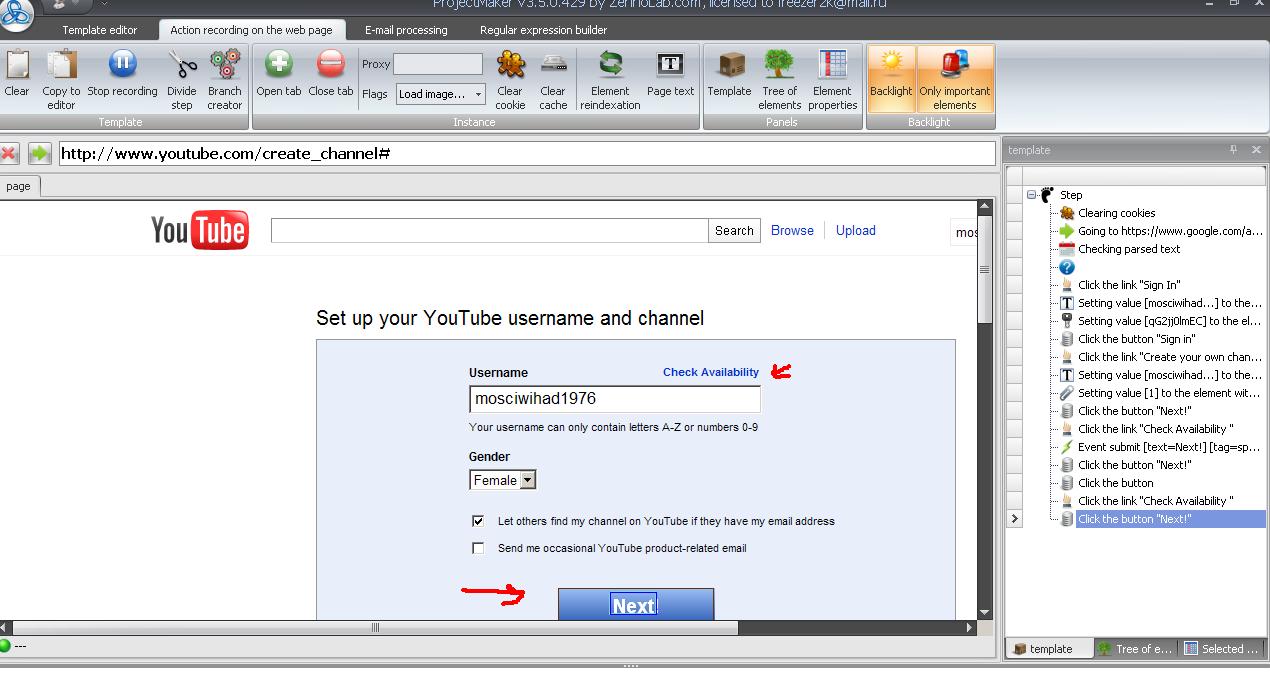Screen dimensions: 1270x681
Task: Select the Clearing cookies step
Action: click(x=1116, y=213)
